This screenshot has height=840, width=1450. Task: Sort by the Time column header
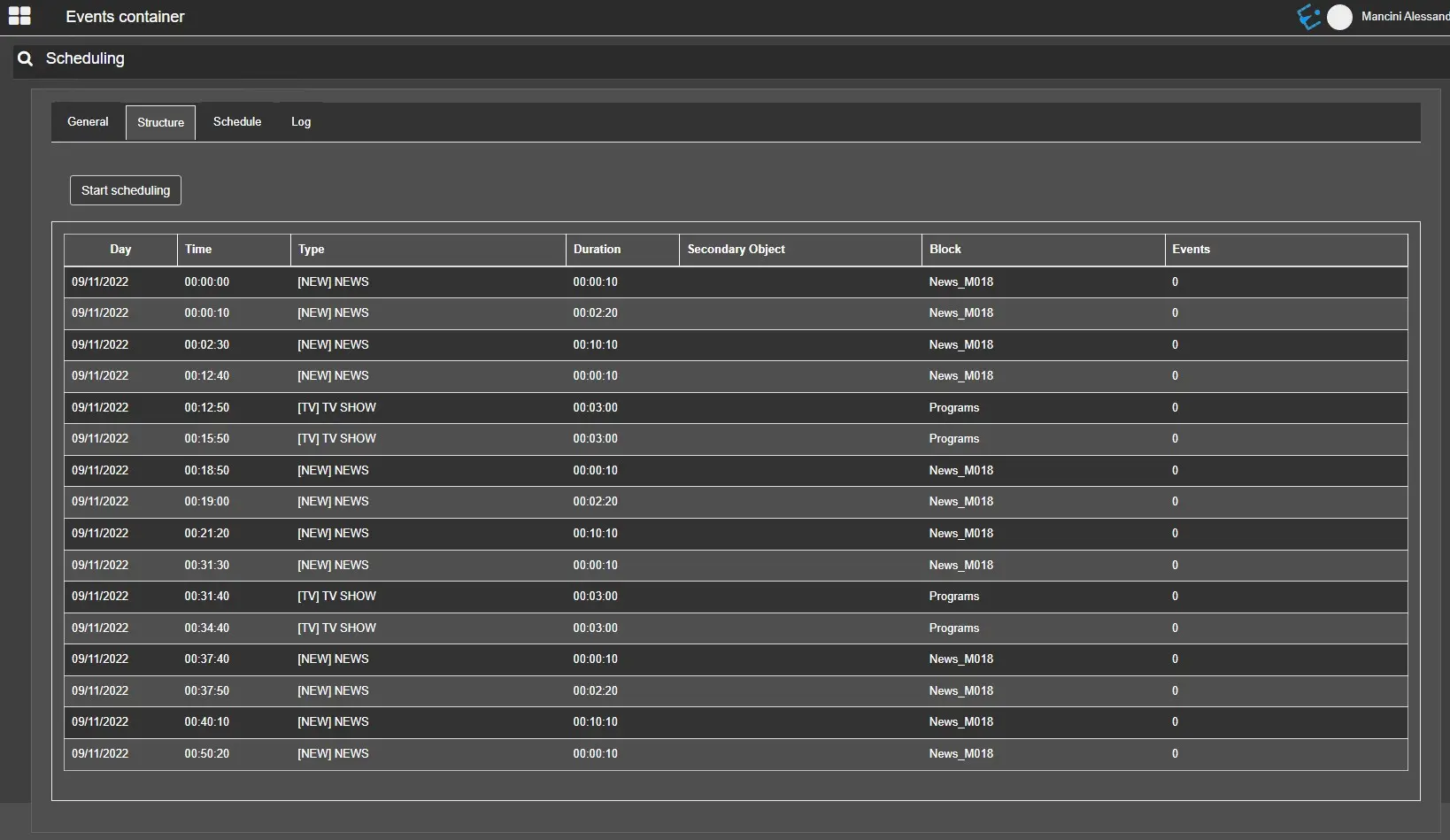click(x=198, y=250)
